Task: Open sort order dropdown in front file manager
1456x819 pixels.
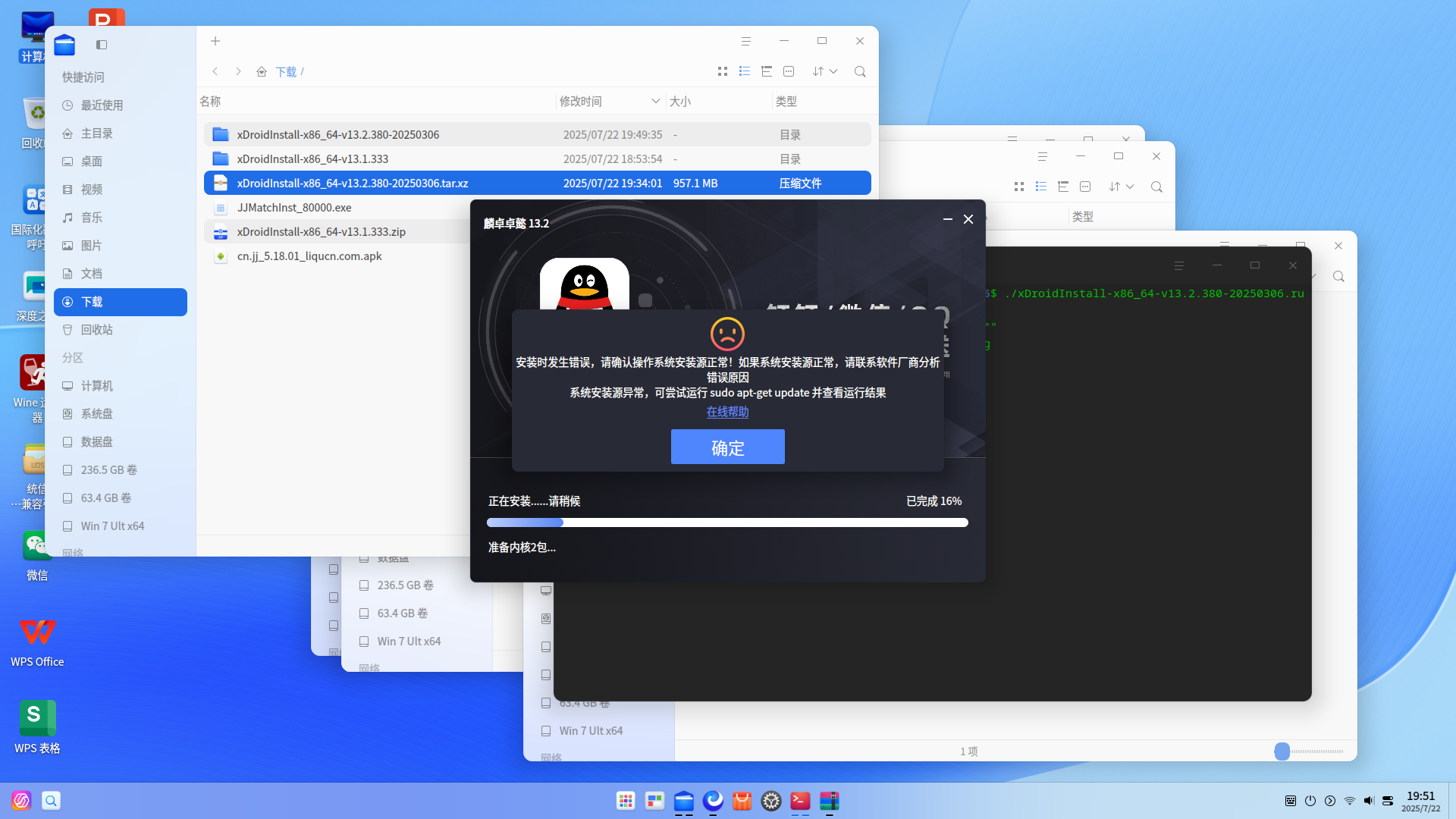Action: (825, 71)
